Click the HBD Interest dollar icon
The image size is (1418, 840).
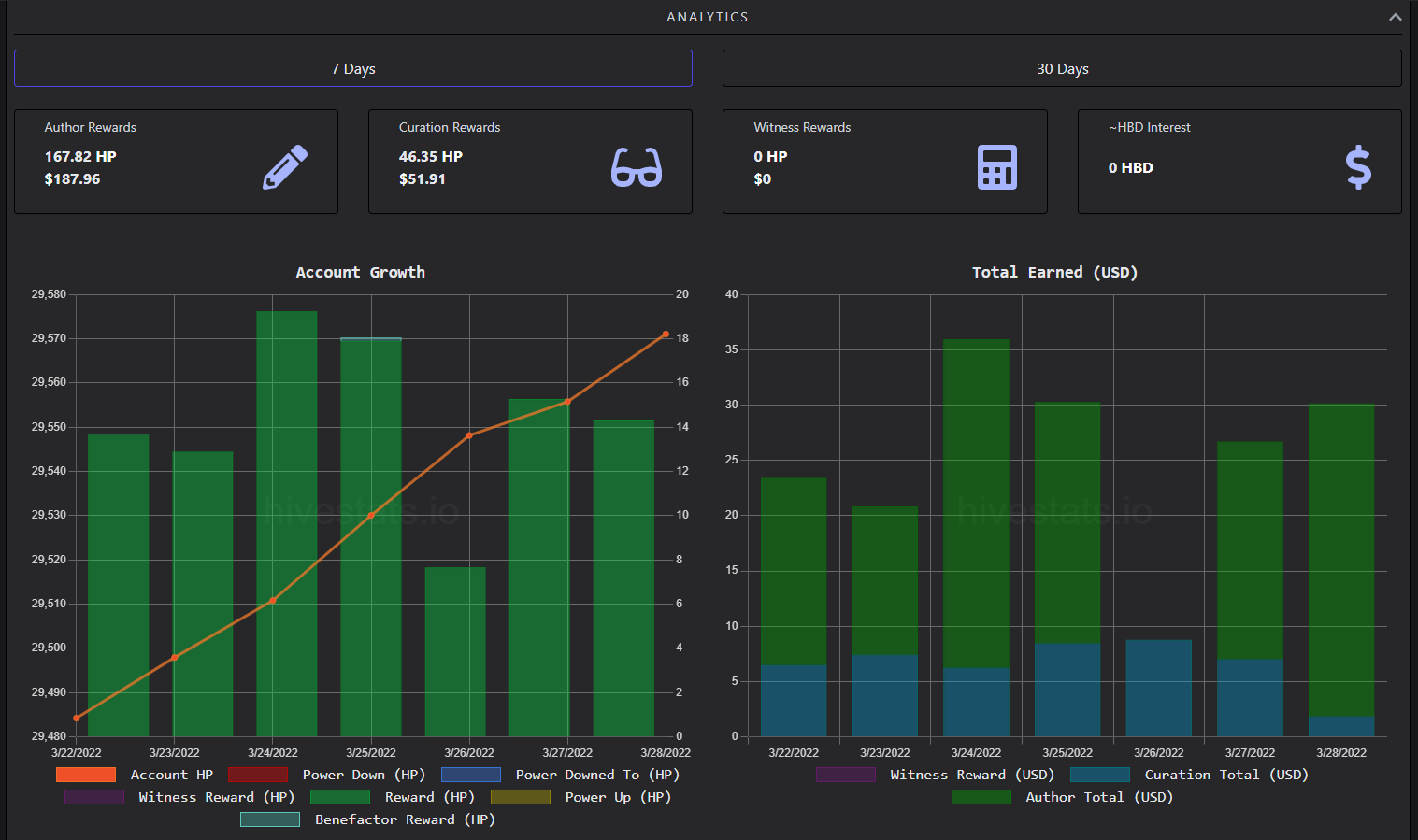click(x=1358, y=167)
